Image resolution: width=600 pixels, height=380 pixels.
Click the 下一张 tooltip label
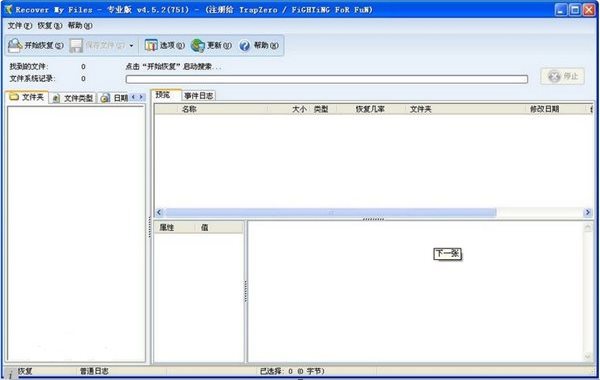pyautogui.click(x=447, y=253)
